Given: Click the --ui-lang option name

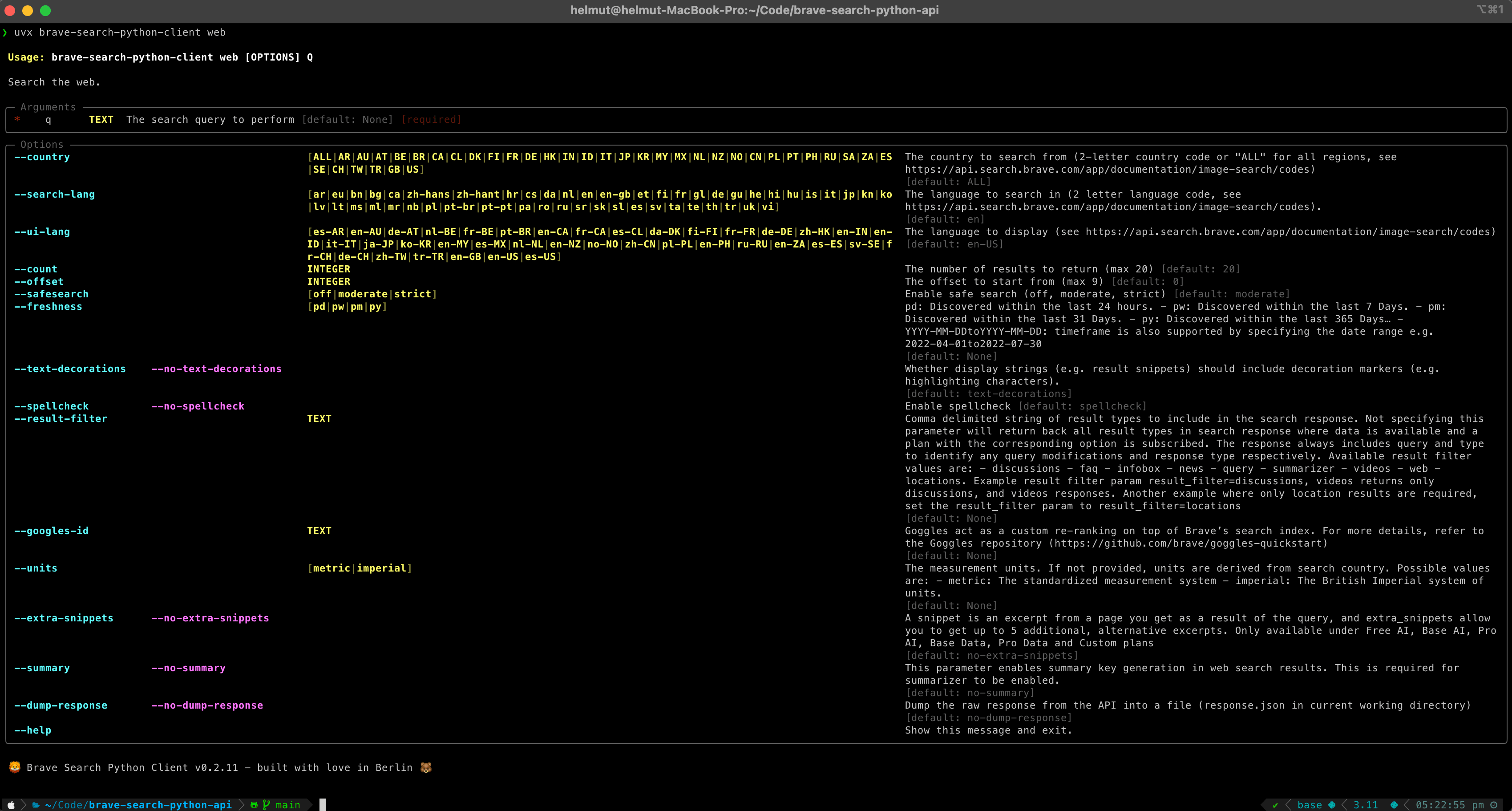Looking at the screenshot, I should (x=42, y=231).
